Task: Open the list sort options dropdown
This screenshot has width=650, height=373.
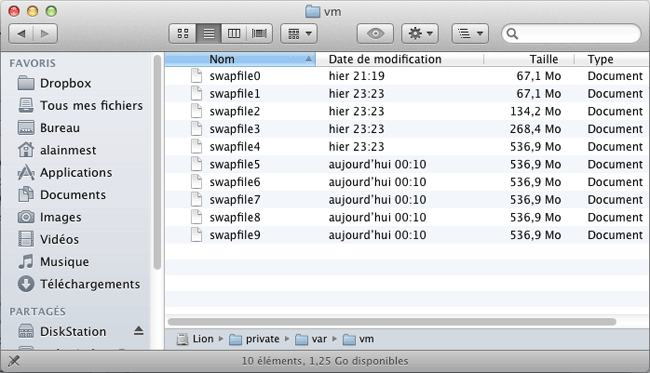Action: point(470,34)
